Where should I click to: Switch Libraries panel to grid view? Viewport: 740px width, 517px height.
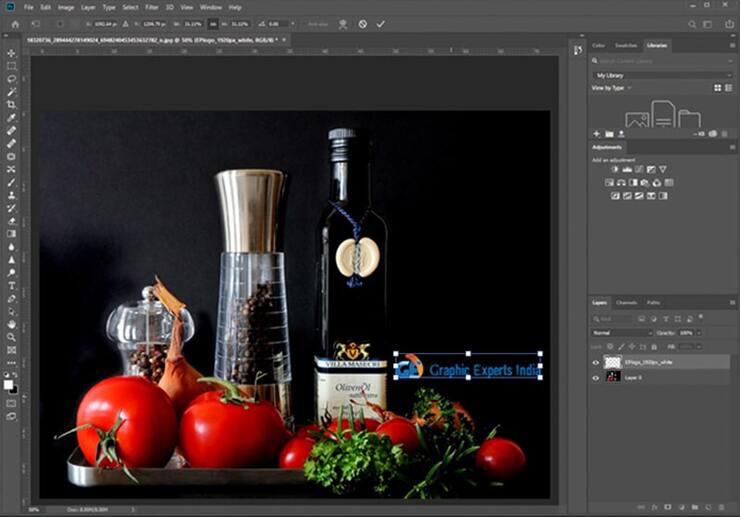(717, 88)
